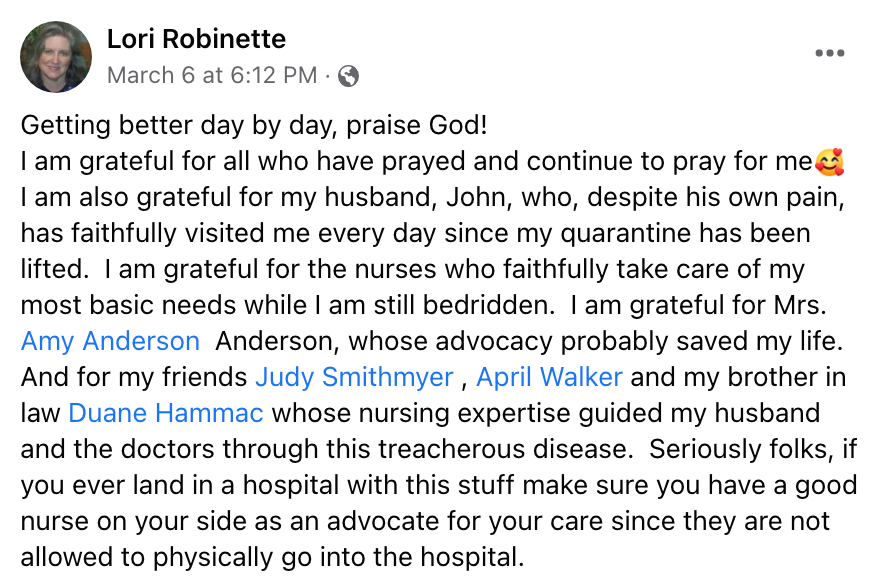The height and width of the screenshot is (586, 880).
Task: Click the globe public audience icon
Action: tap(348, 76)
